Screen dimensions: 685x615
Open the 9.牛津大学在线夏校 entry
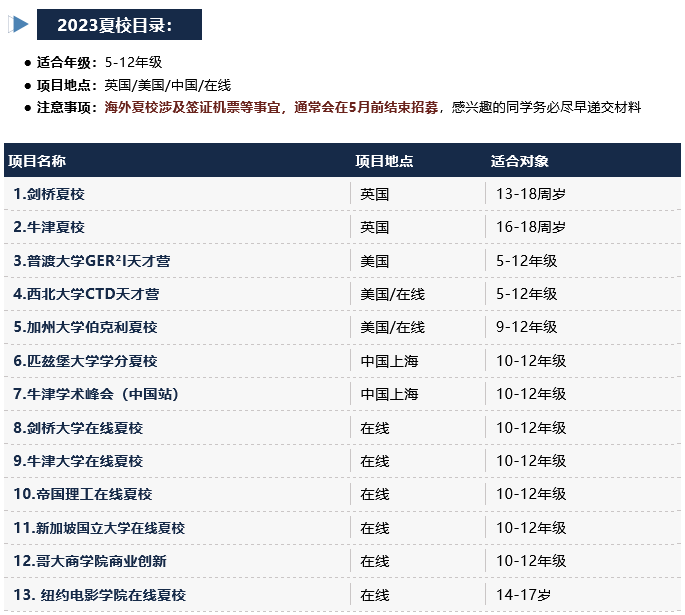click(78, 461)
